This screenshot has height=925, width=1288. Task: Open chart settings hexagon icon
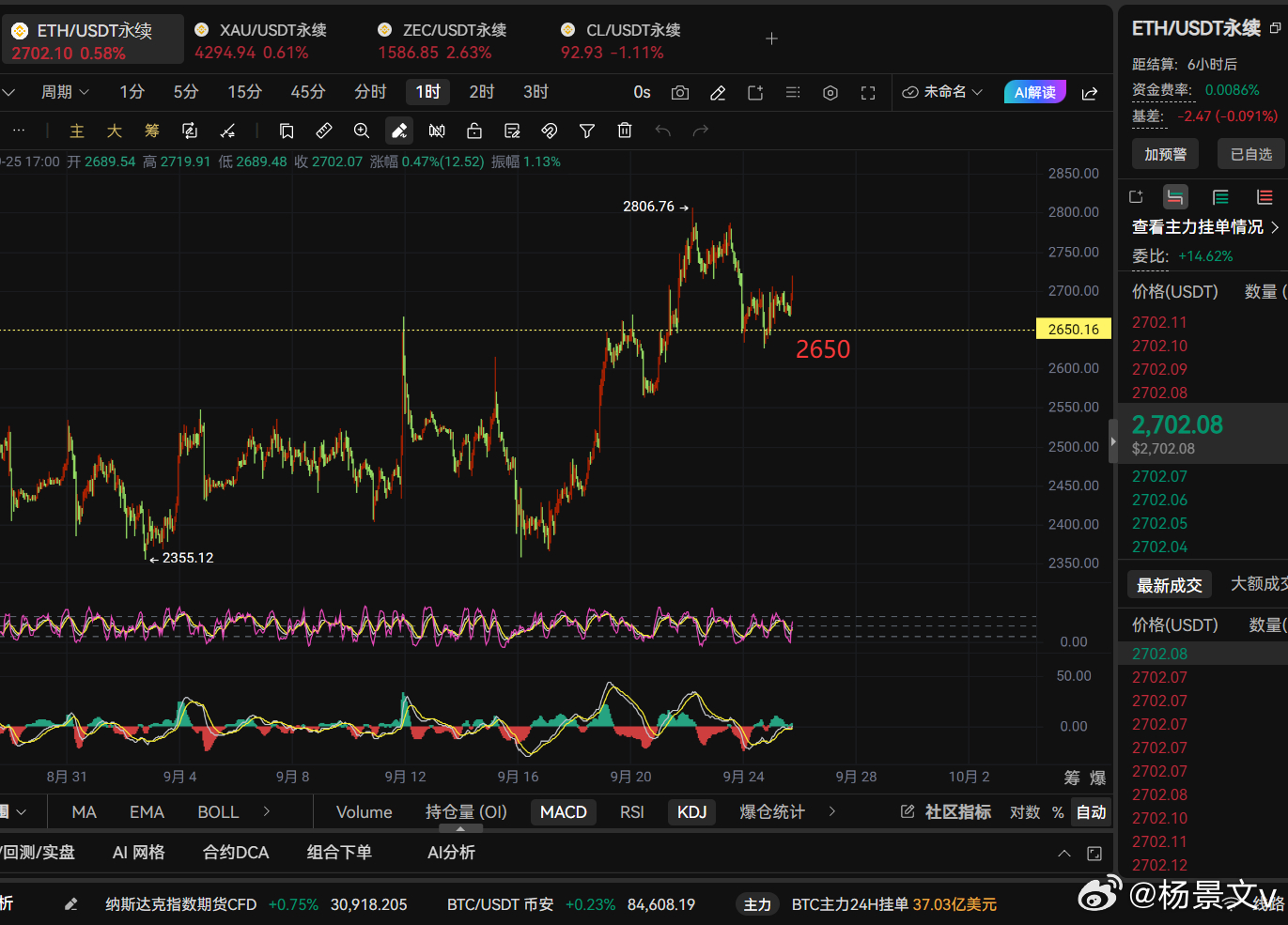[x=830, y=93]
